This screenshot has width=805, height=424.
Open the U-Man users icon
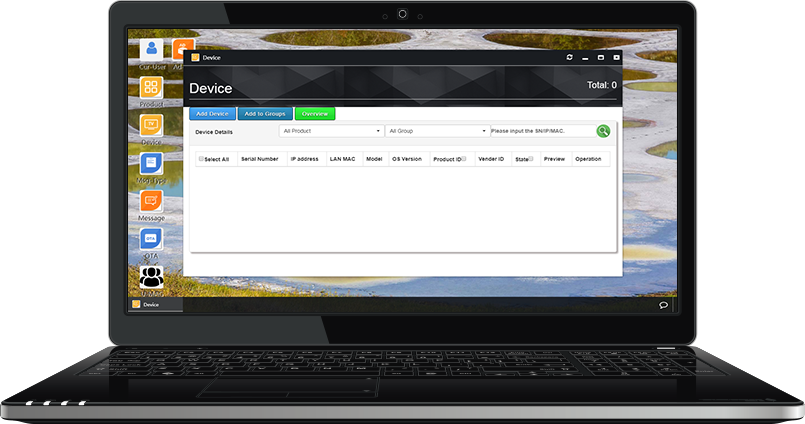click(x=151, y=276)
